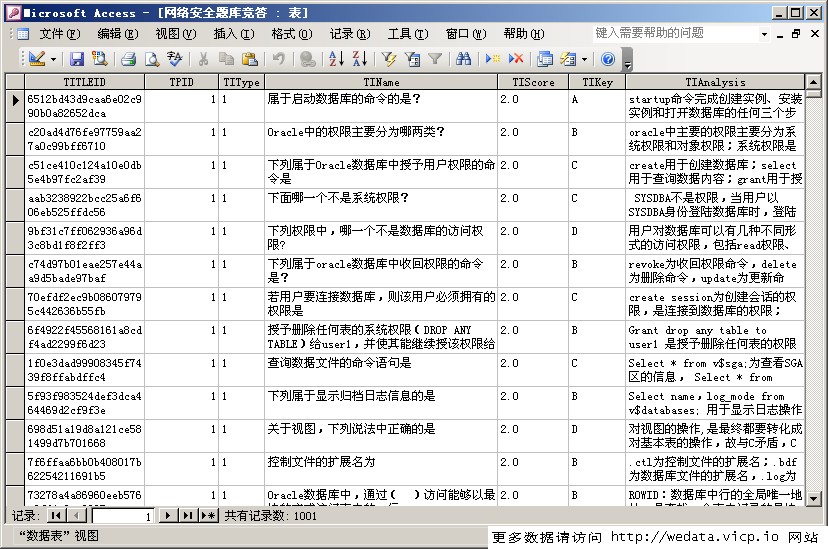Click the vertical scrollbar up arrow
Screen dimensions: 828x549
point(813,82)
